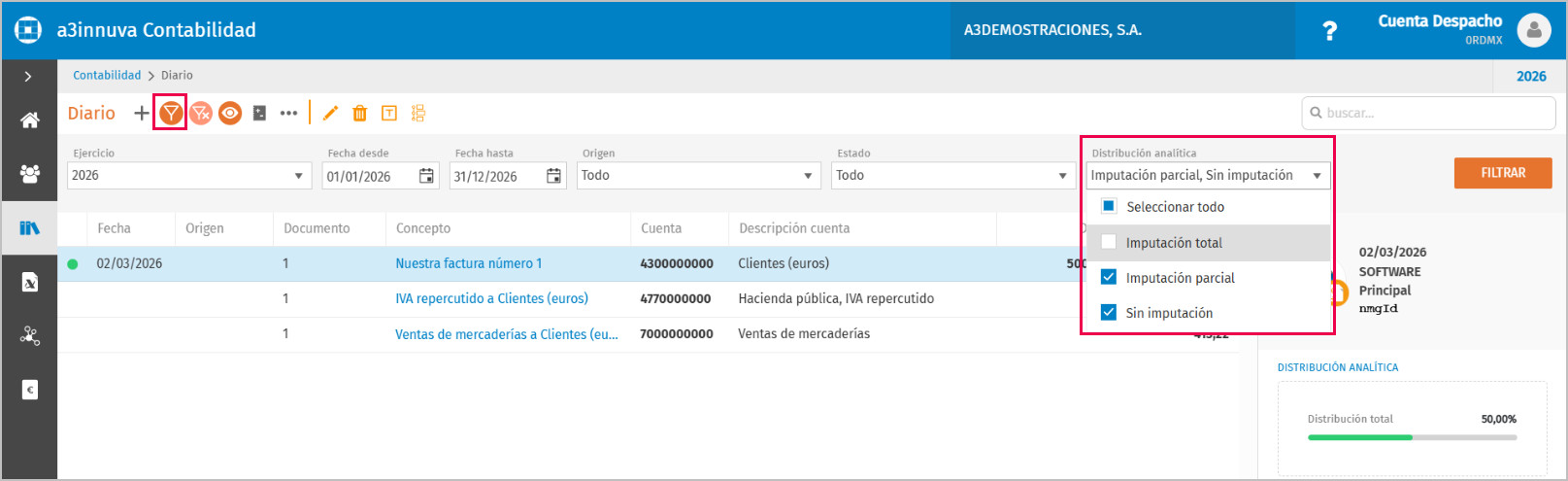Open the euro document sidebar icon
The height and width of the screenshot is (481, 1568).
(30, 390)
